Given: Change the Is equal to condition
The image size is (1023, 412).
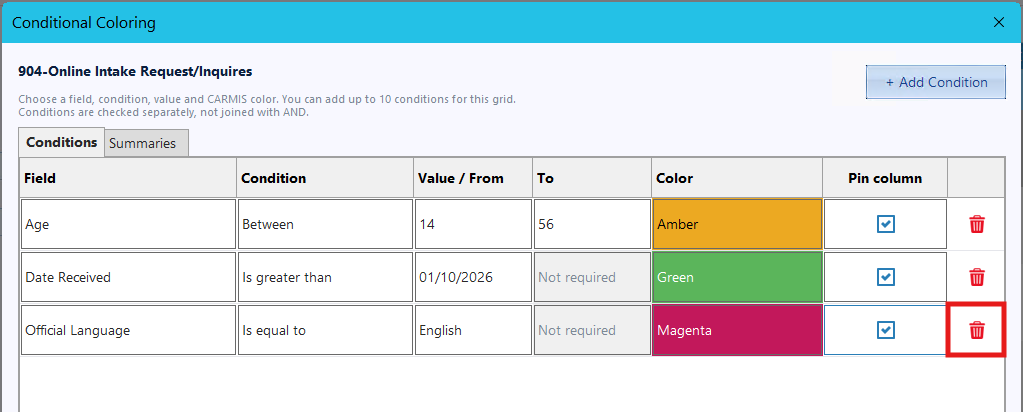Looking at the screenshot, I should (325, 330).
